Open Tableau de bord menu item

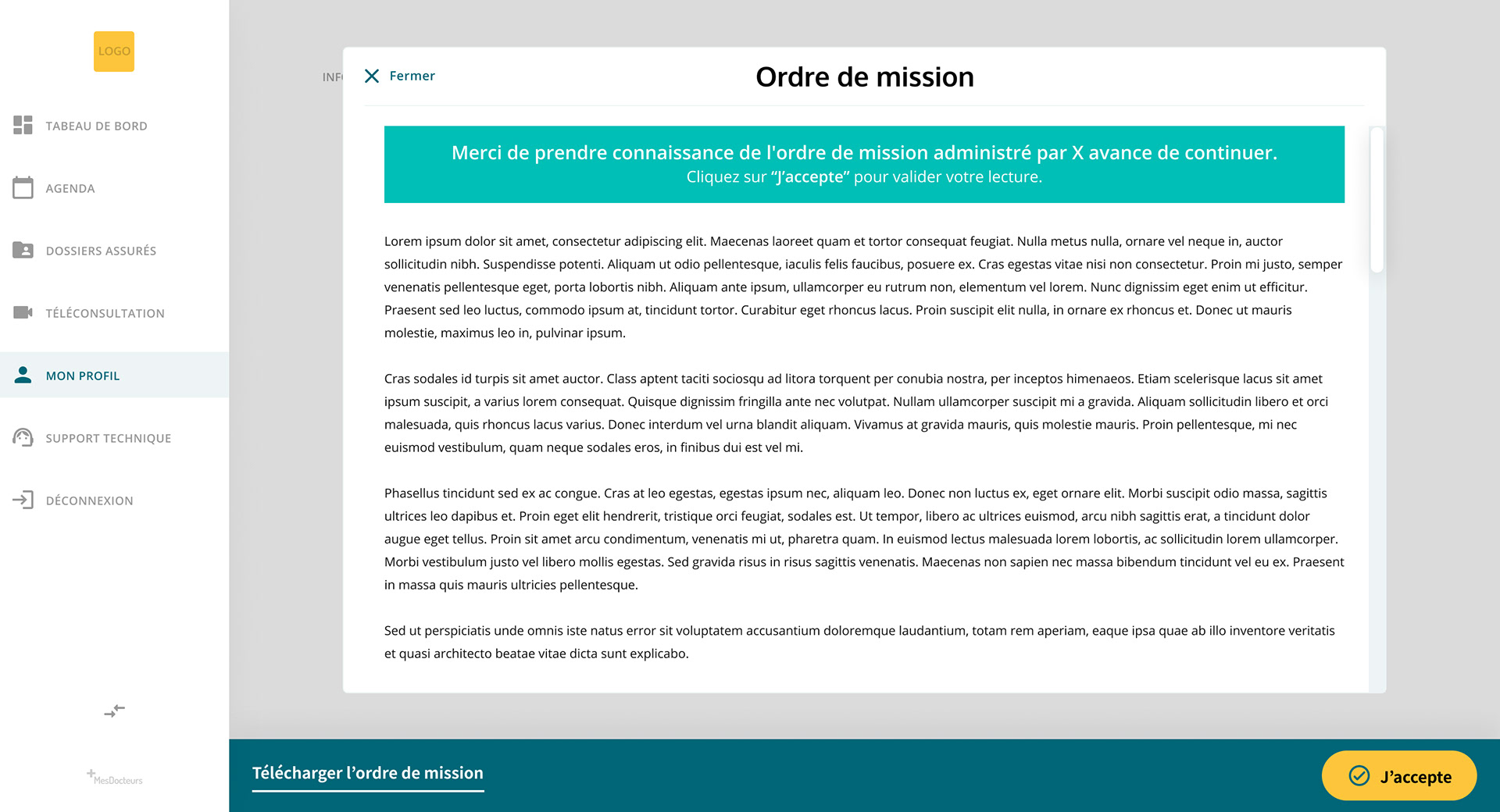(114, 126)
